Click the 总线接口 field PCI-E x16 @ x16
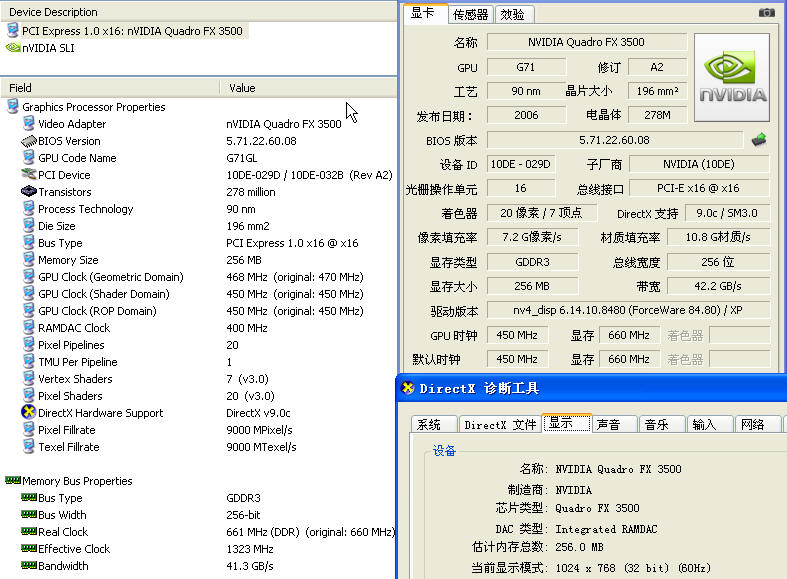The image size is (787, 579). pos(699,188)
